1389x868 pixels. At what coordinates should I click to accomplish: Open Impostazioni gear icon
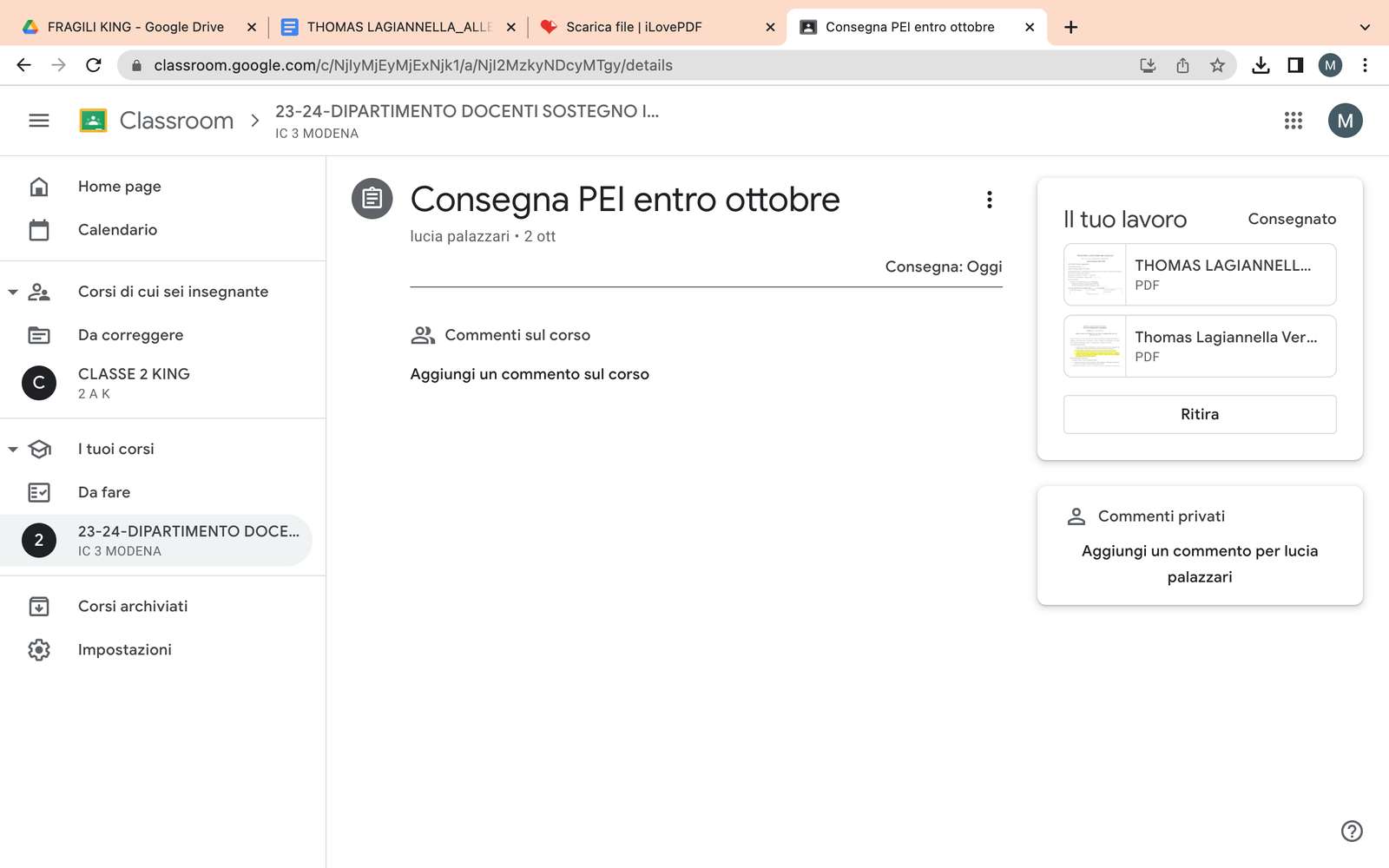tap(39, 649)
